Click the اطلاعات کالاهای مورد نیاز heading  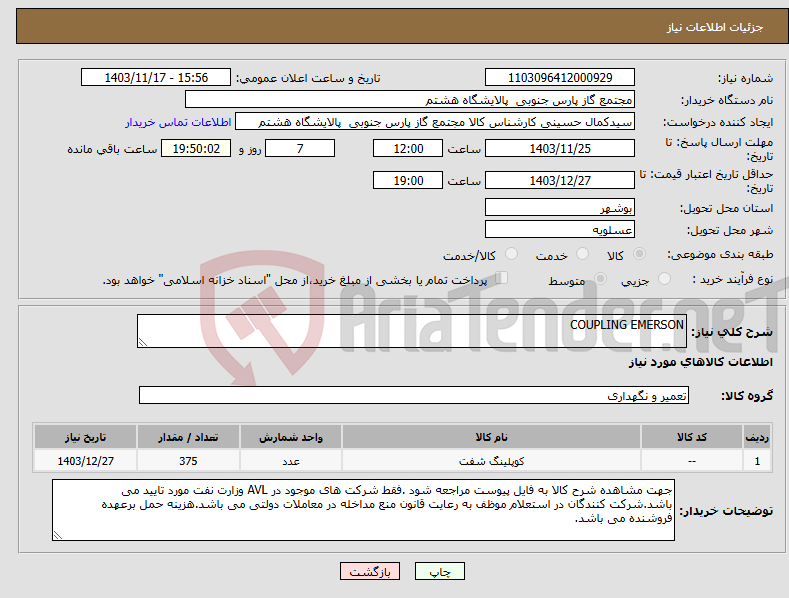point(701,362)
